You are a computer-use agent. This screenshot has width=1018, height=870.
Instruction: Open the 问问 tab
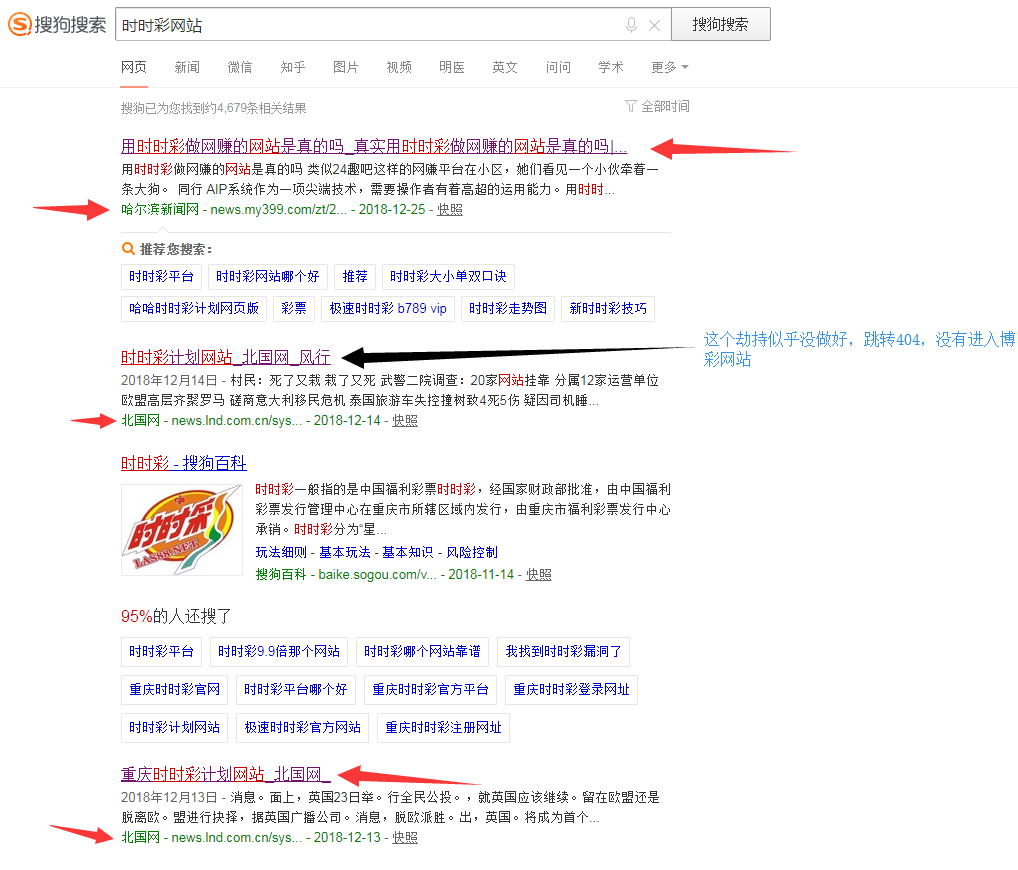pos(558,68)
